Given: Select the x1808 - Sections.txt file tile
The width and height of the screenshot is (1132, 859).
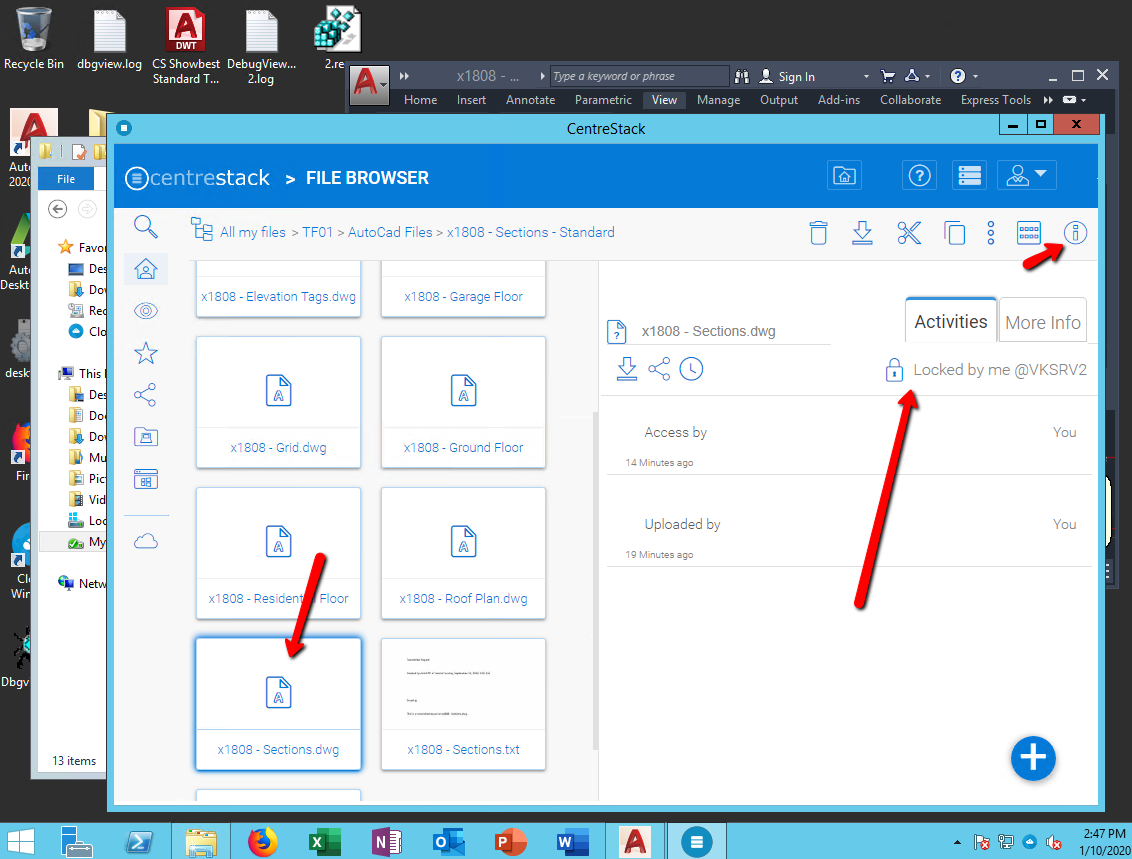Looking at the screenshot, I should click(463, 704).
